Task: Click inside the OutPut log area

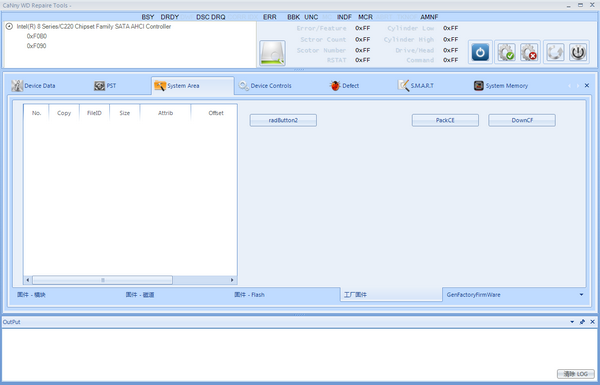Action: (299, 354)
